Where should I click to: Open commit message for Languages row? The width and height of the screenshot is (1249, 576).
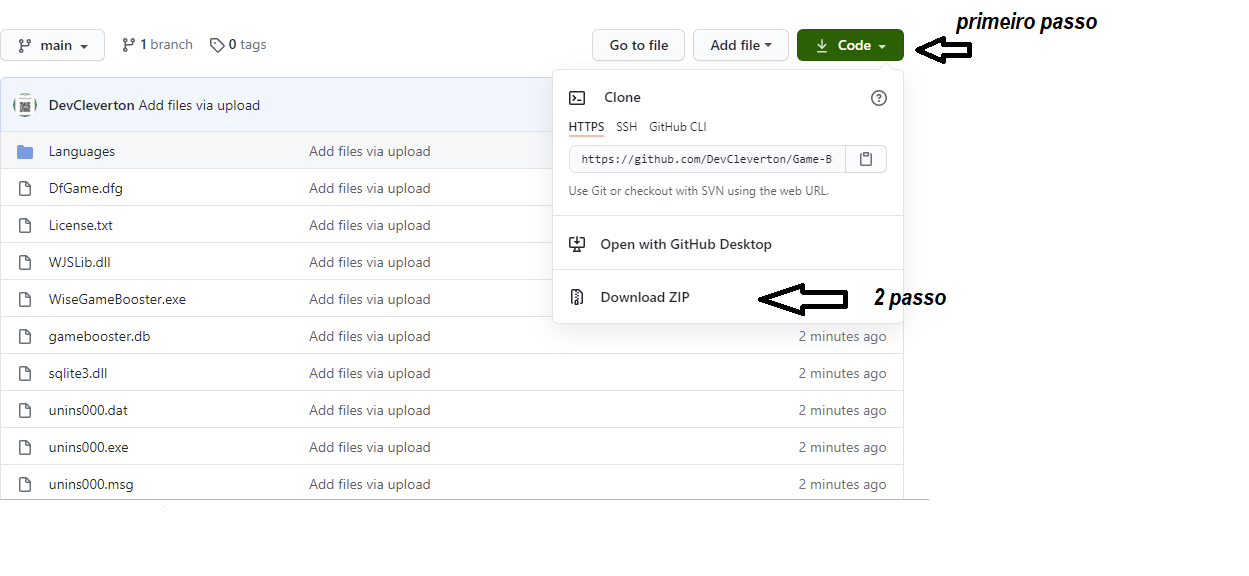[x=370, y=151]
